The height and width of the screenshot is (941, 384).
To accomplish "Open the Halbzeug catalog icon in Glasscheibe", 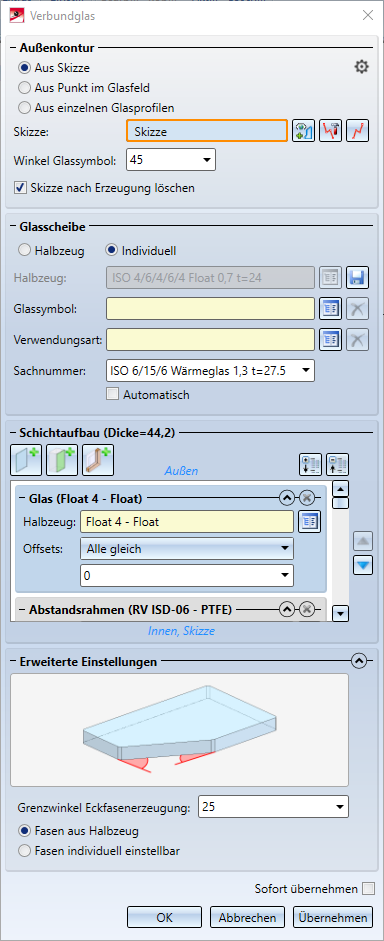I will pyautogui.click(x=330, y=278).
